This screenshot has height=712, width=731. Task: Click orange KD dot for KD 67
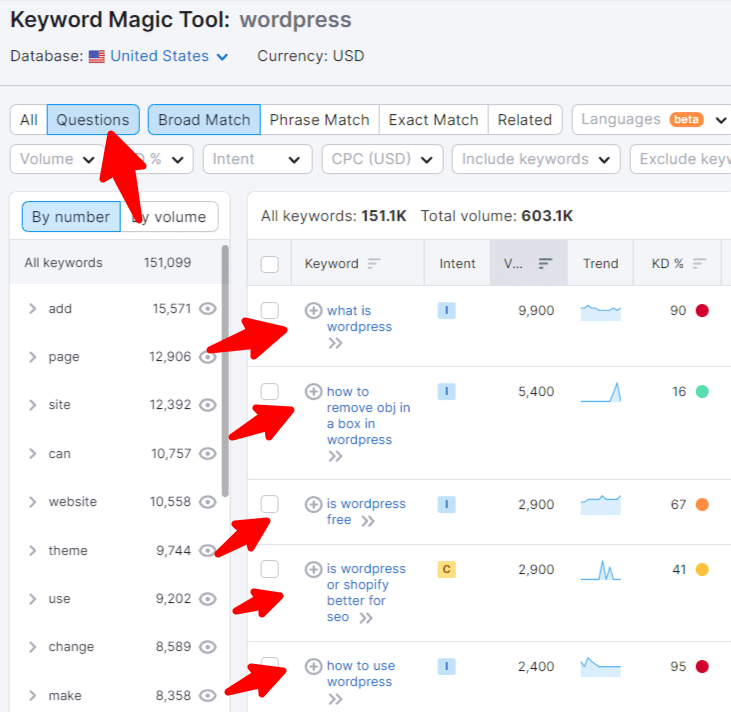click(702, 505)
